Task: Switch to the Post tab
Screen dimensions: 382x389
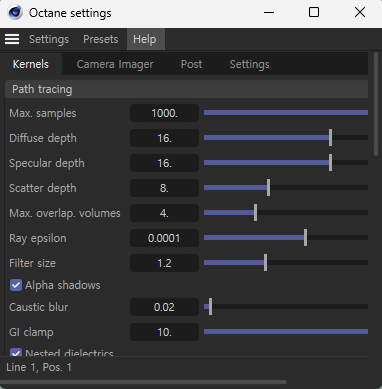Action: pyautogui.click(x=191, y=64)
